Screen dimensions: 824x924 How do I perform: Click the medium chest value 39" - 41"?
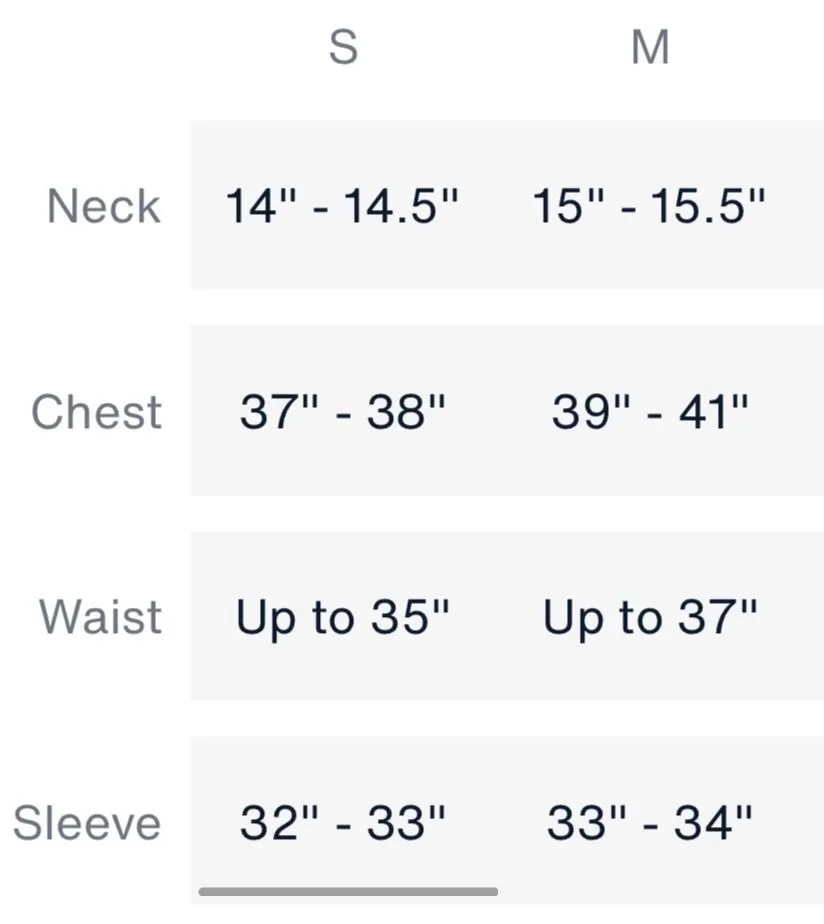[650, 411]
